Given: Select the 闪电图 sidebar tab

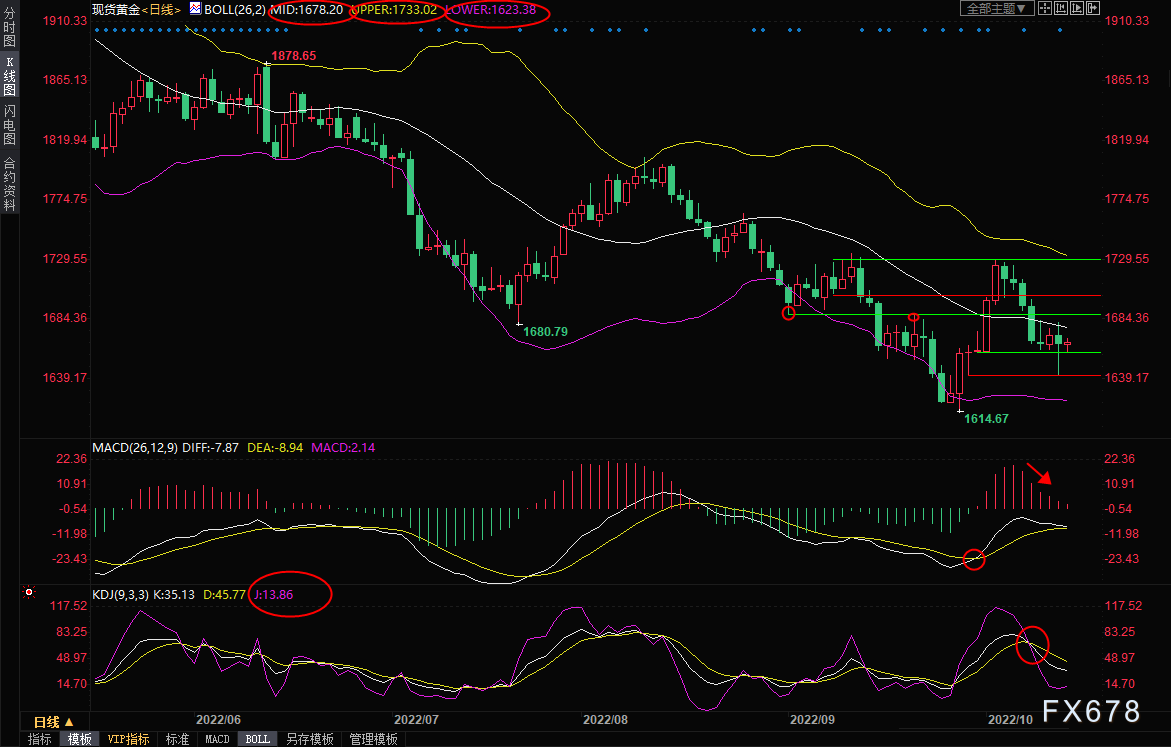Looking at the screenshot, I should (10, 124).
